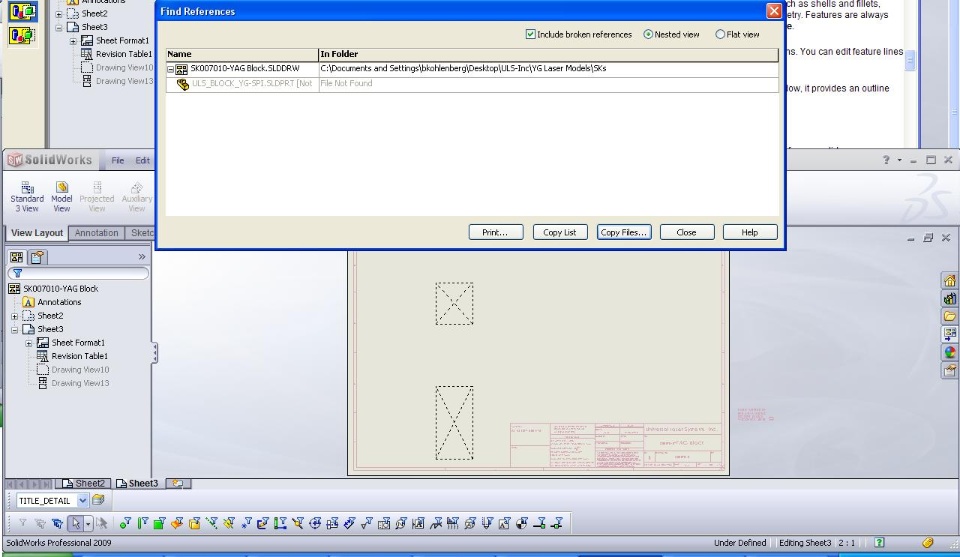
Task: Click the Standard 3 View tool
Action: (x=27, y=196)
